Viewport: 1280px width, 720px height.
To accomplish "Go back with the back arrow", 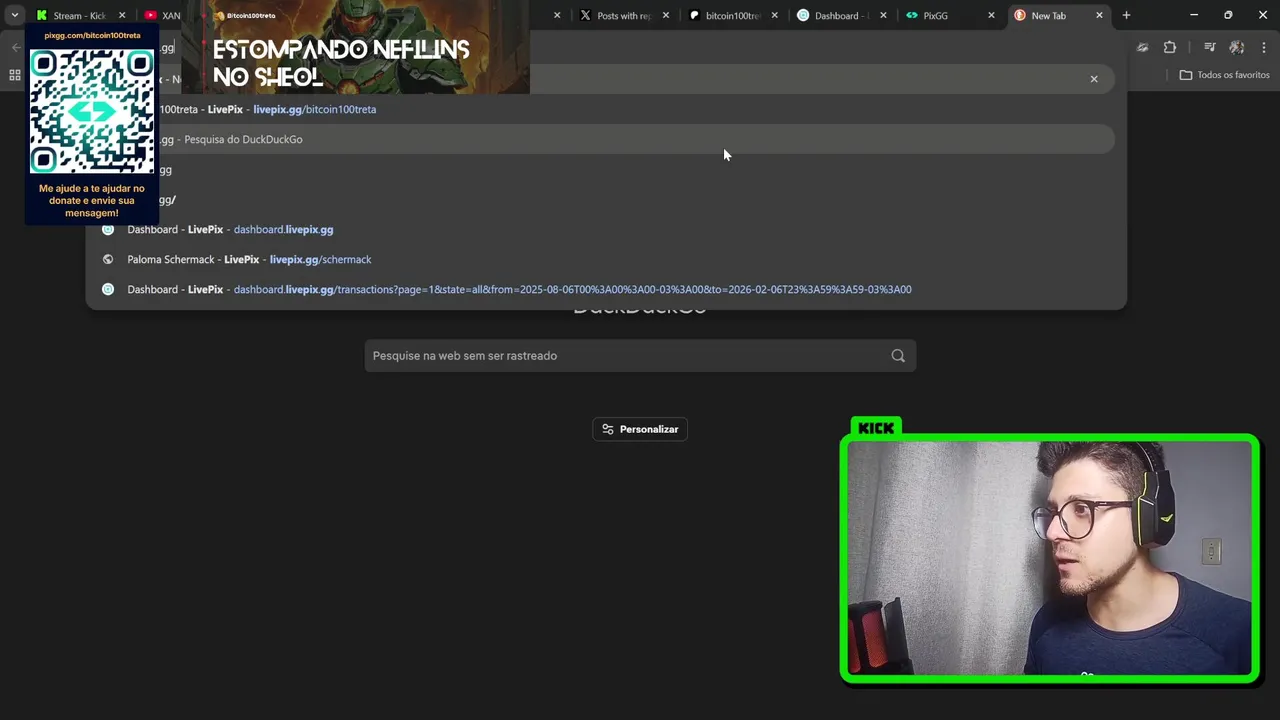I will click(15, 47).
